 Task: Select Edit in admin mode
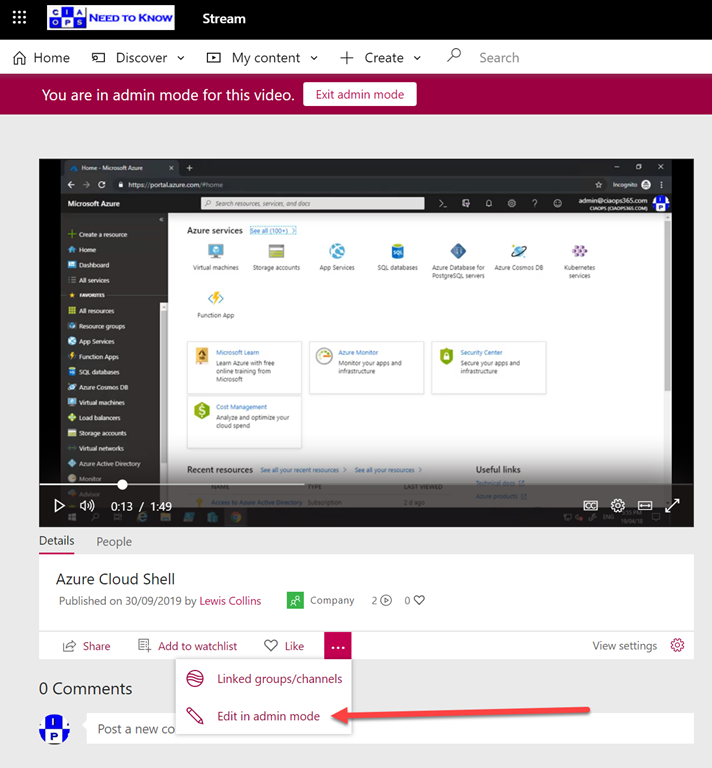(268, 716)
